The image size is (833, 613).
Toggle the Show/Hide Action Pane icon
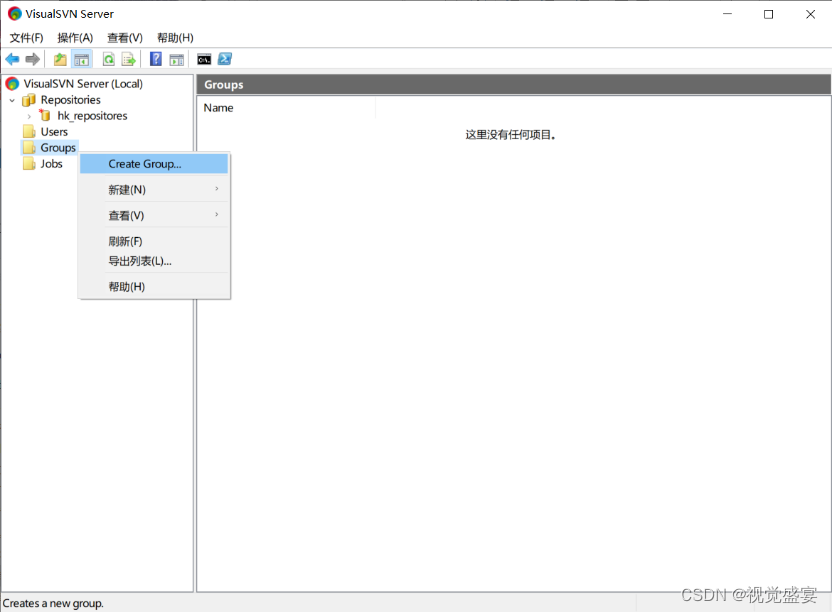click(x=176, y=59)
